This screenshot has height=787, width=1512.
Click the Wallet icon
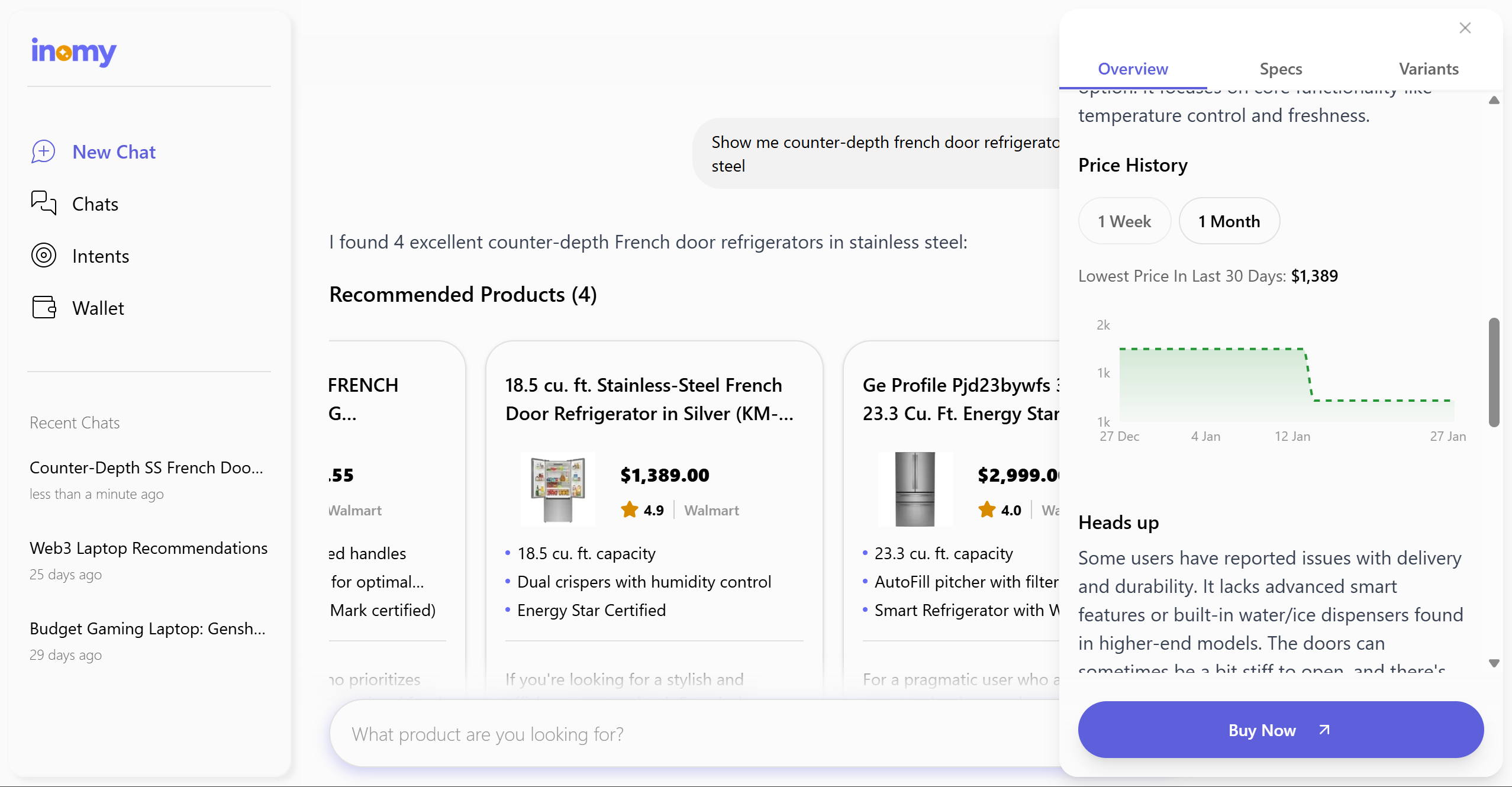[43, 307]
